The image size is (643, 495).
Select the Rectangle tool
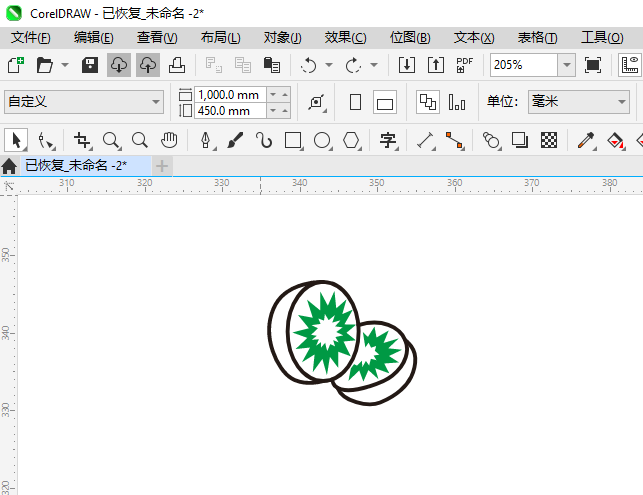click(293, 140)
